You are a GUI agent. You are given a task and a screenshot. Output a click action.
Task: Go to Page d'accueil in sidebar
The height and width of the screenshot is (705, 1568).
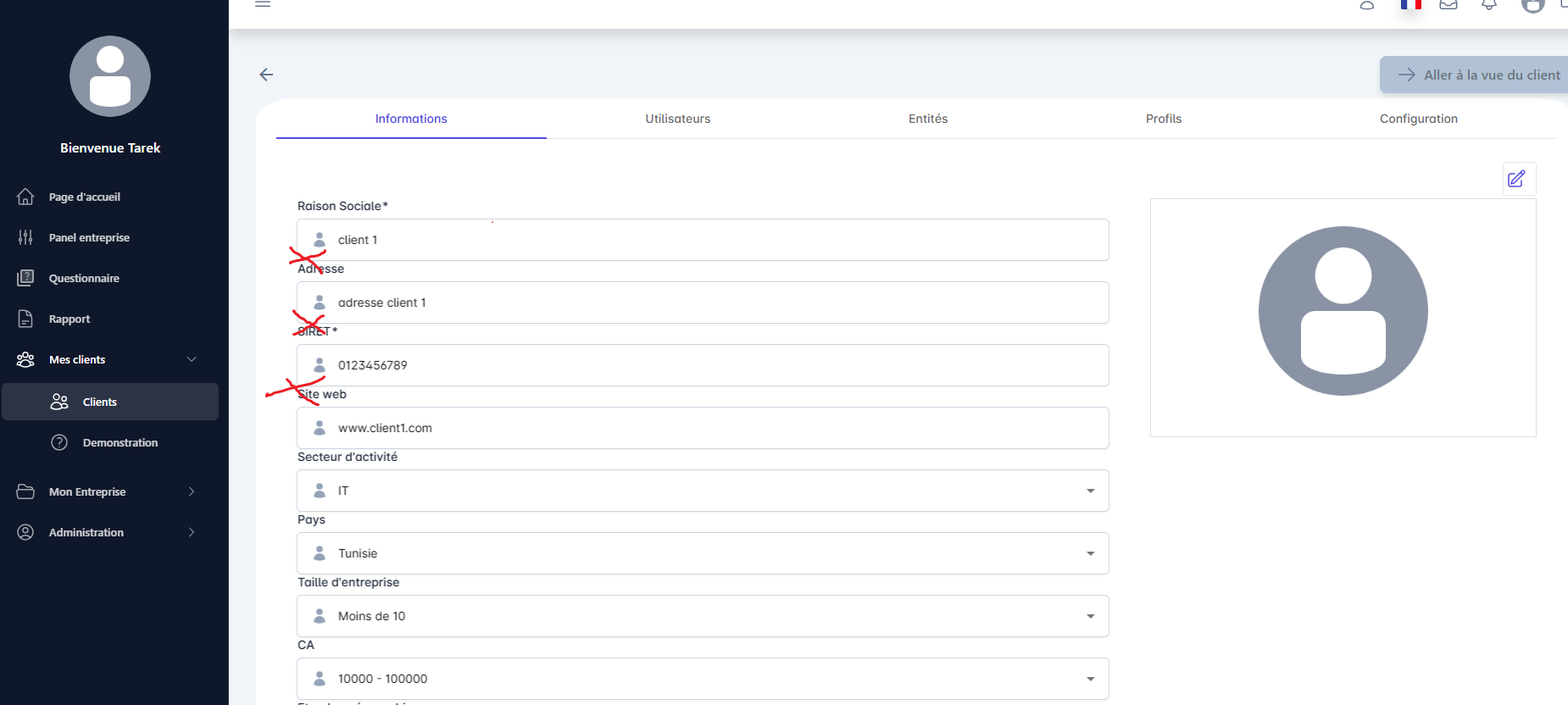coord(84,197)
